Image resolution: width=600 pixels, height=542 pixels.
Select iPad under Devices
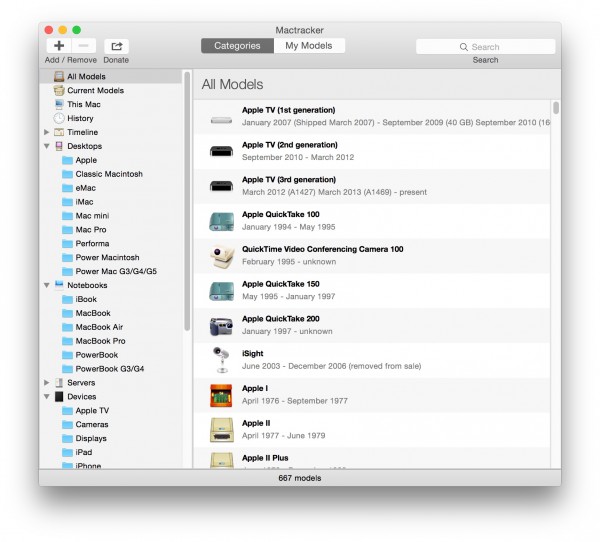click(x=77, y=452)
